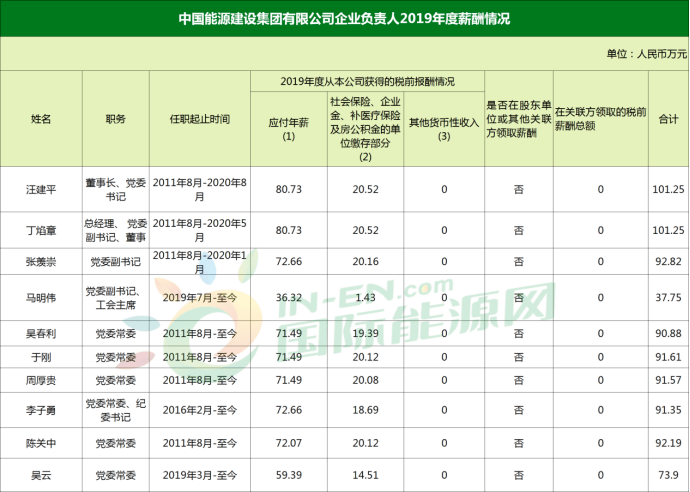Select the total value 91.57
This screenshot has width=690, height=492.
point(668,380)
